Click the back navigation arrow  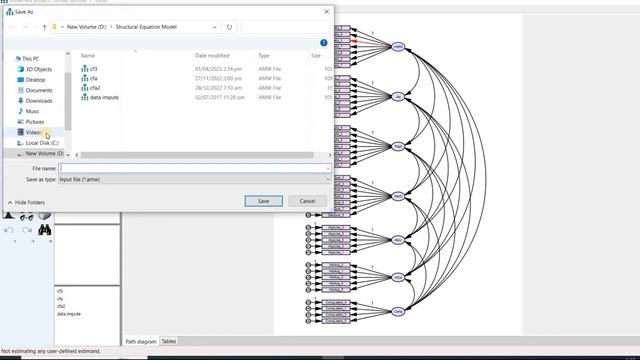11,27
